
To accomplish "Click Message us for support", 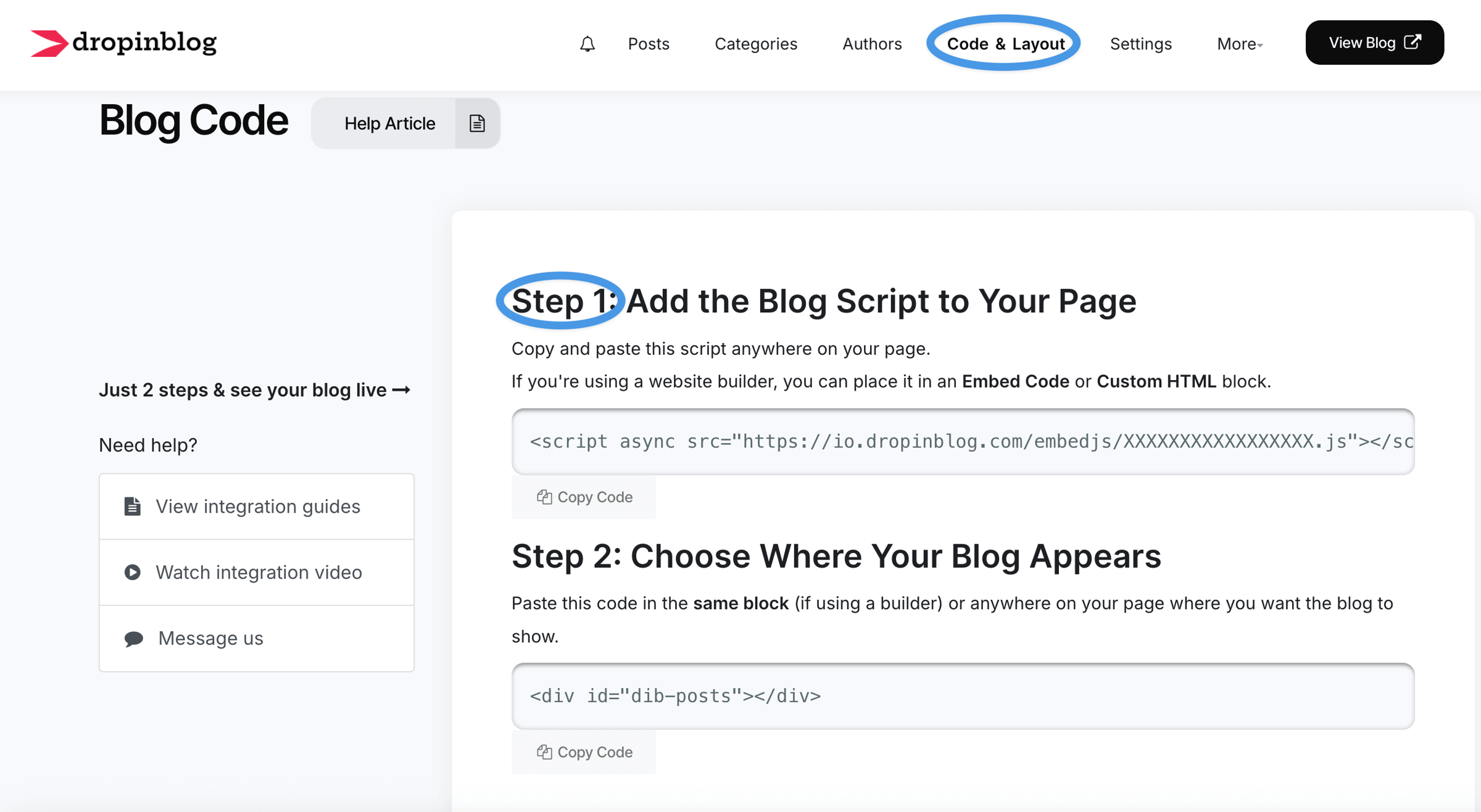I will point(210,638).
